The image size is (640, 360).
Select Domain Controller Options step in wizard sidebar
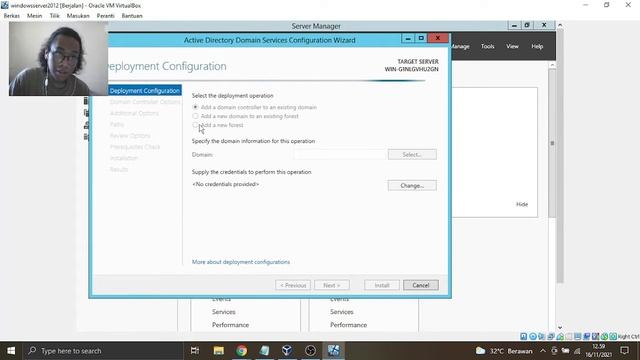144,102
